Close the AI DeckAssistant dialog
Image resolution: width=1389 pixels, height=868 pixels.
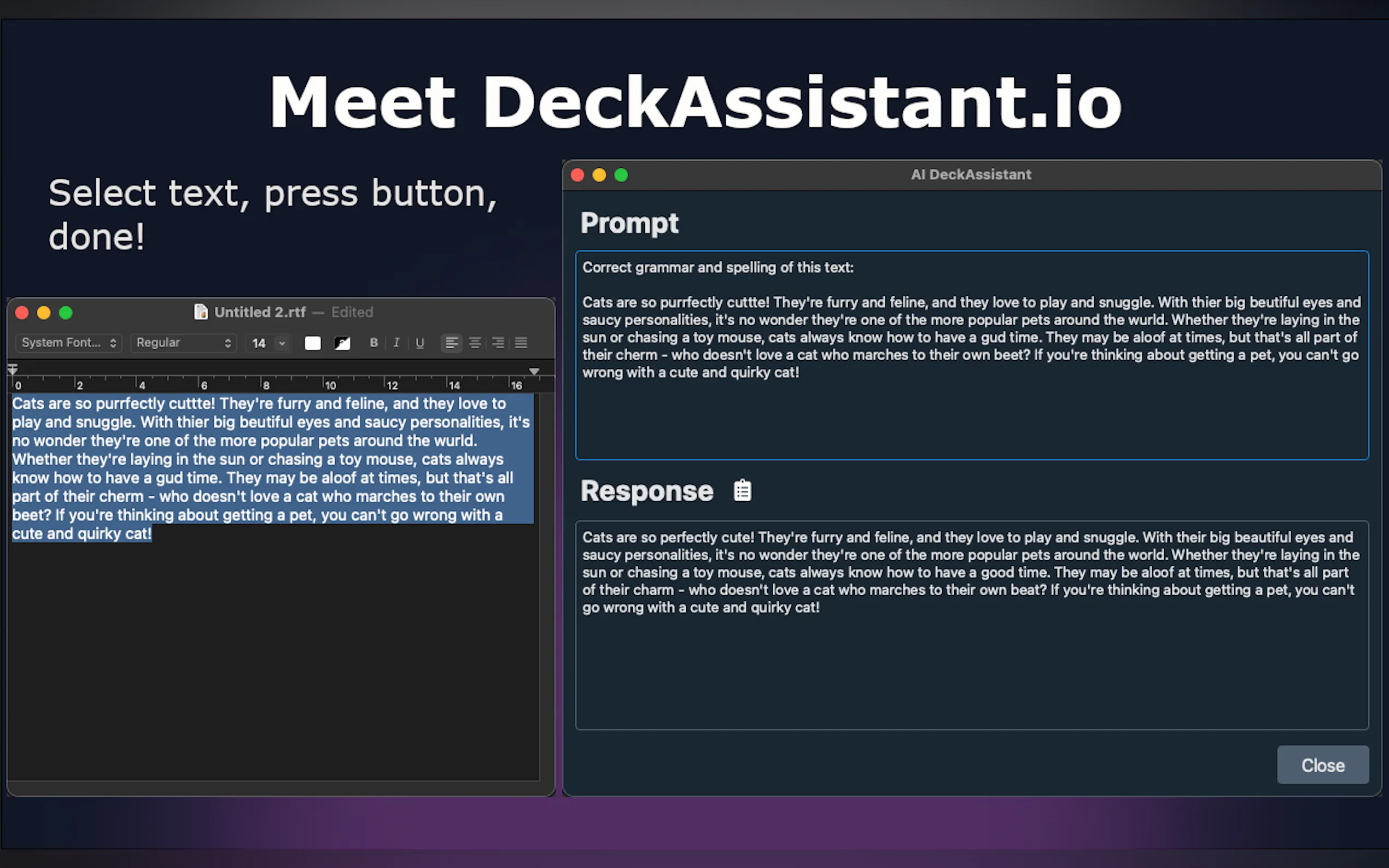pos(1323,765)
